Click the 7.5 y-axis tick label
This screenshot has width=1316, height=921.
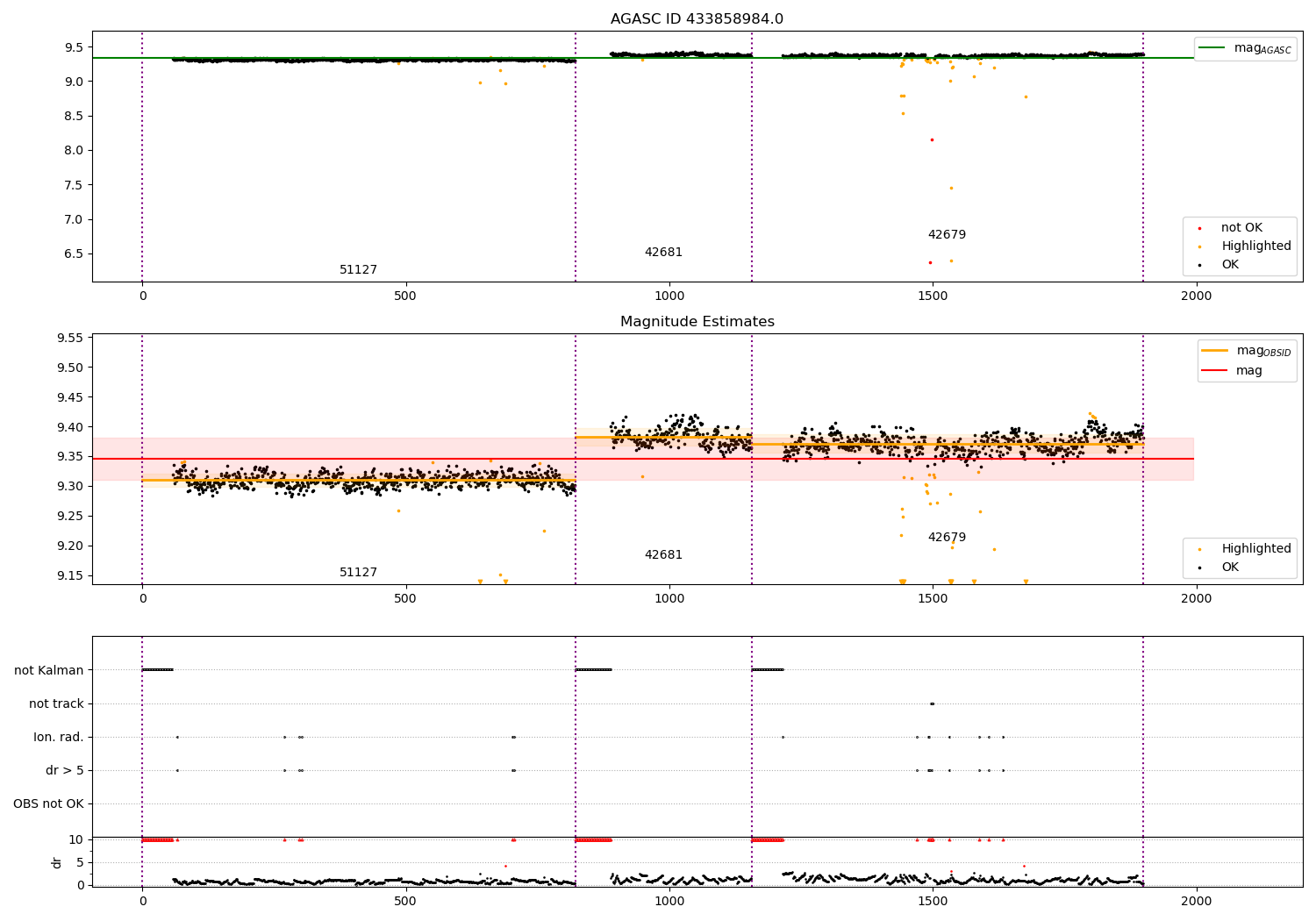(74, 185)
